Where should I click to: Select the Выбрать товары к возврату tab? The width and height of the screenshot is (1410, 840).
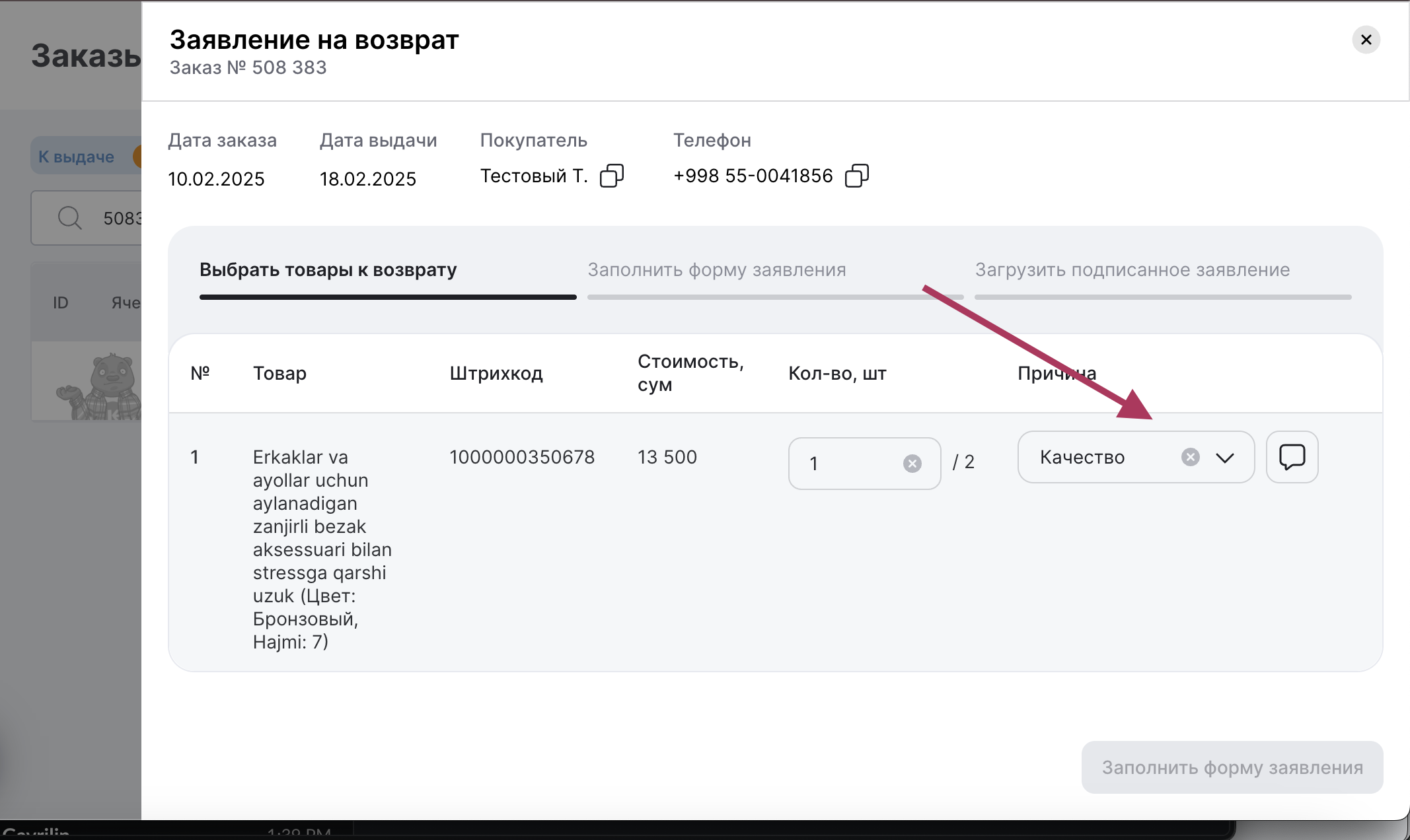pyautogui.click(x=328, y=270)
